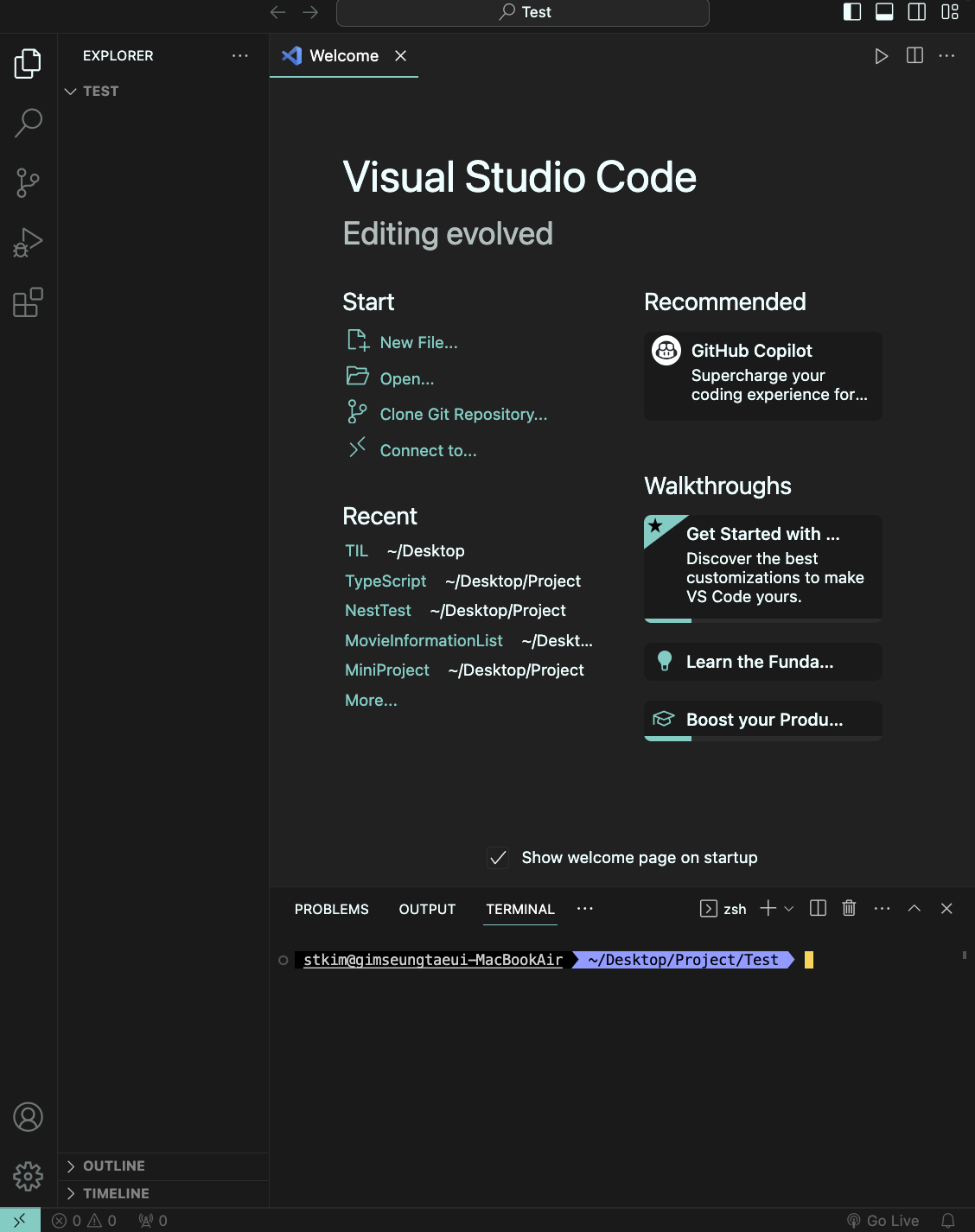Open recent MovieInformationList project
975x1232 pixels.
(x=424, y=640)
